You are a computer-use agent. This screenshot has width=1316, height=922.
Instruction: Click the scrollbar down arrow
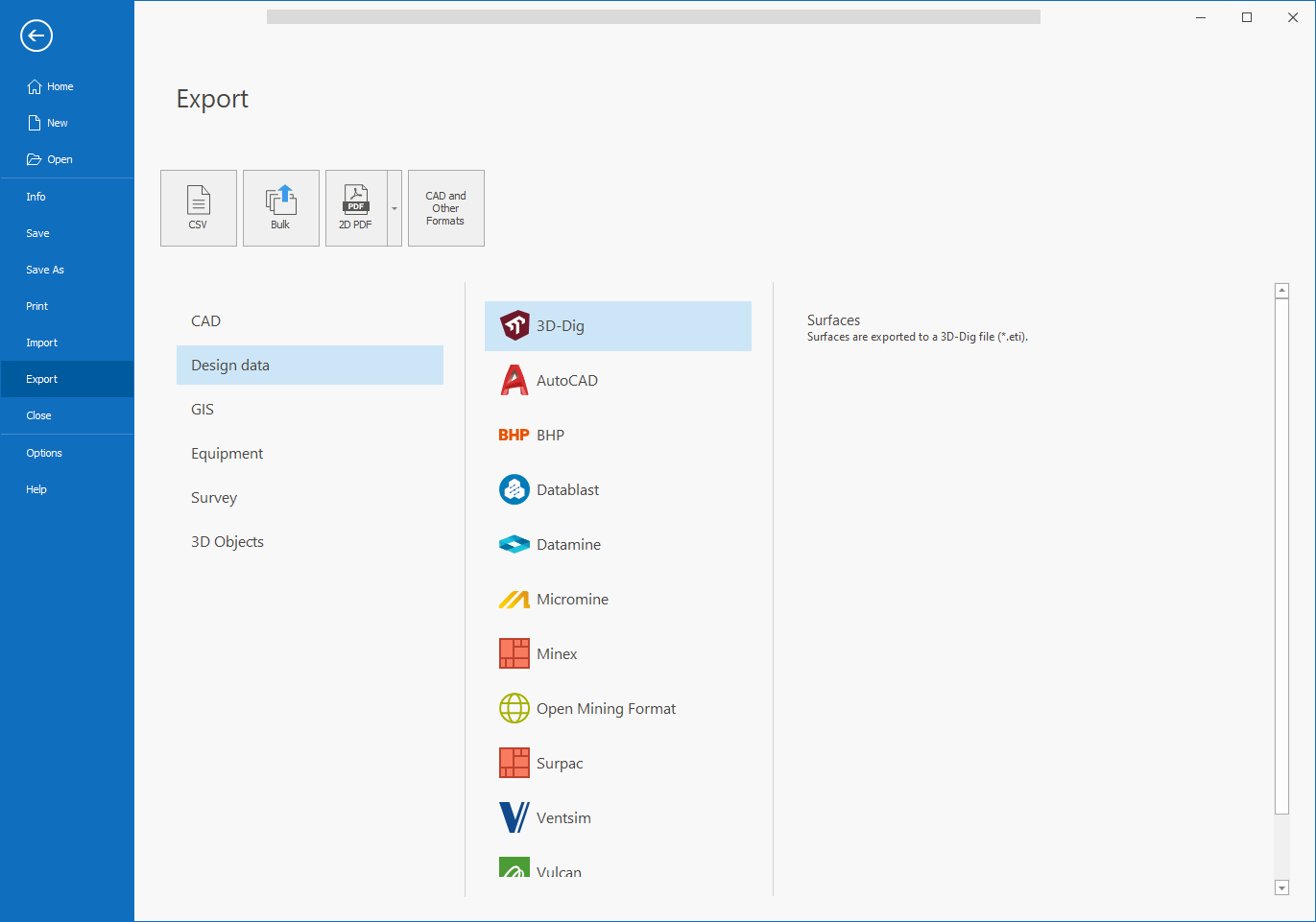click(x=1282, y=887)
